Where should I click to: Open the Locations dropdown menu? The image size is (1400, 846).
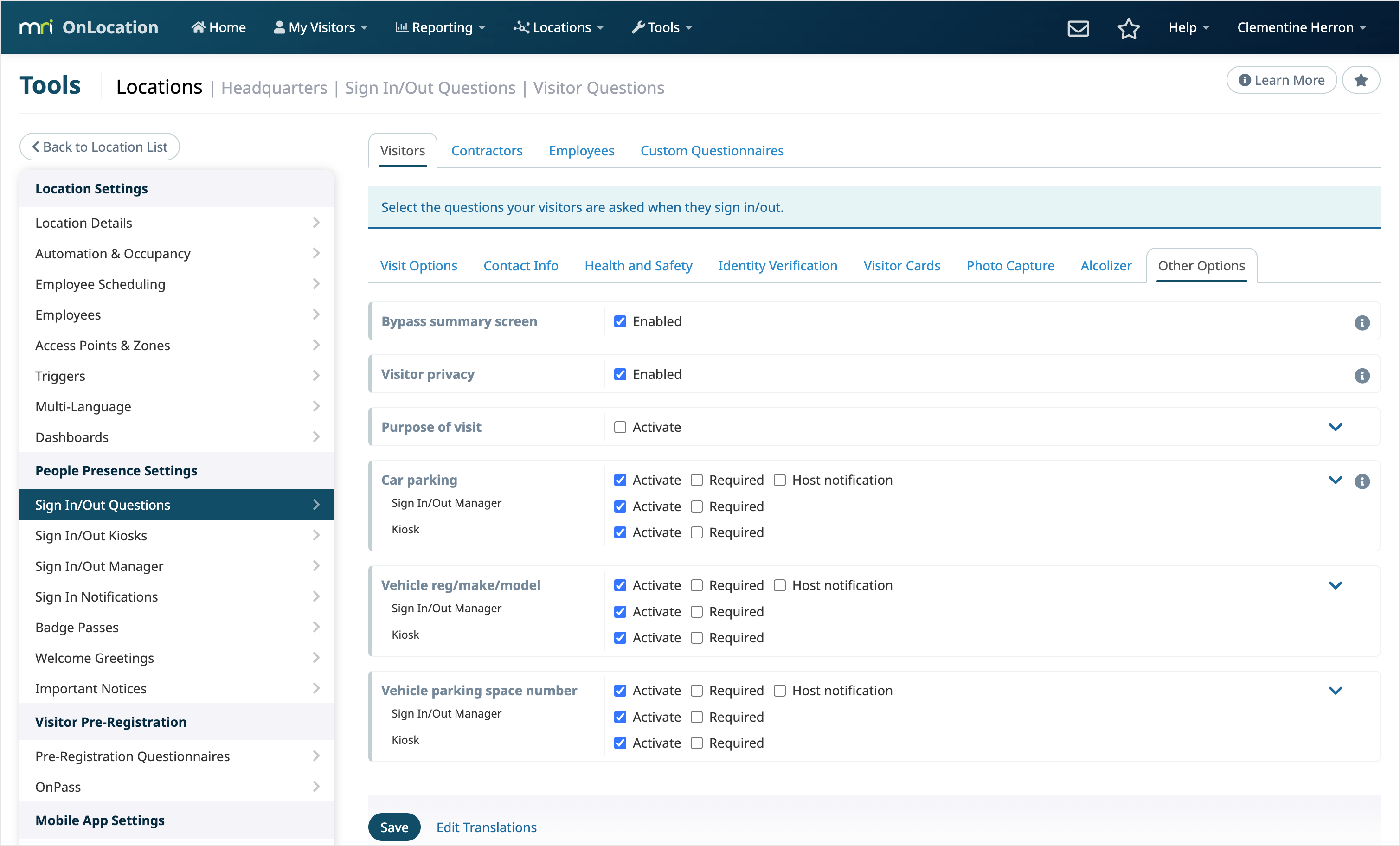coord(558,27)
